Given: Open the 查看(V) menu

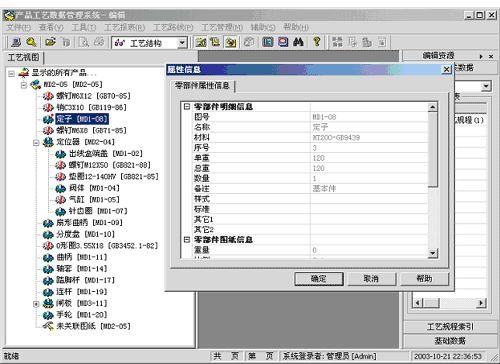Looking at the screenshot, I should [51, 27].
